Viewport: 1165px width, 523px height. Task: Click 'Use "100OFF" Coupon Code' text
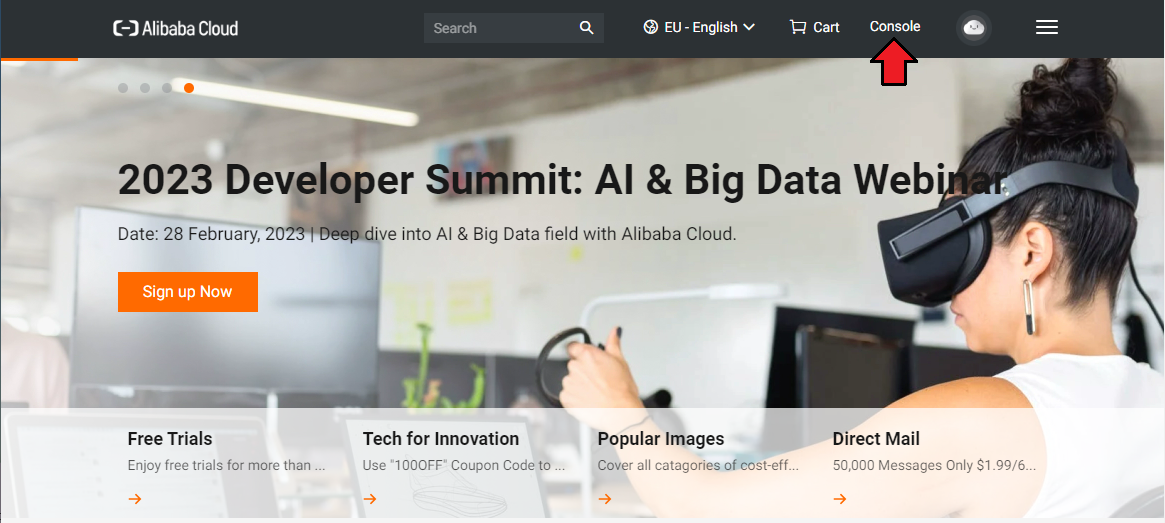tap(464, 467)
